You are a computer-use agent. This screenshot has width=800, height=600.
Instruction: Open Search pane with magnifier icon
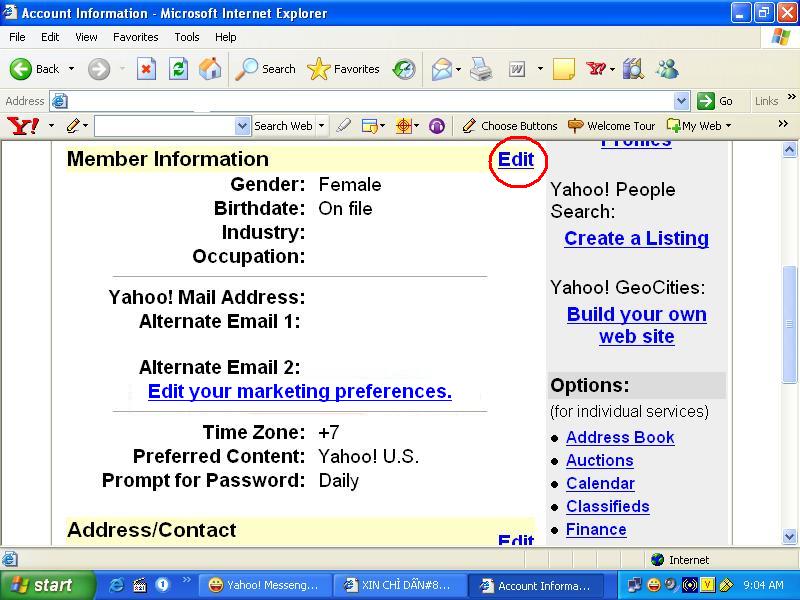[x=266, y=69]
